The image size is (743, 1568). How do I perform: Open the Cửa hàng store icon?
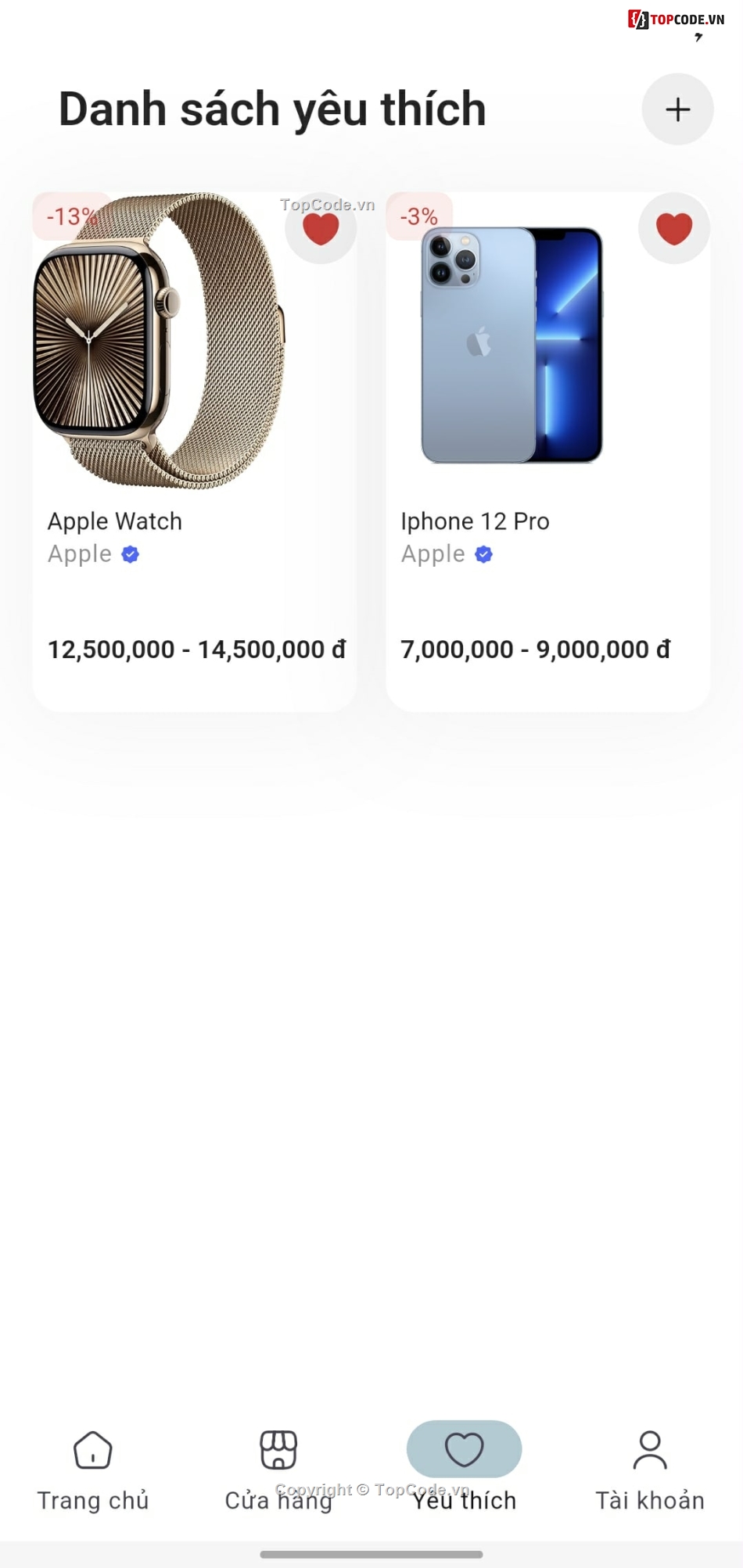(x=278, y=1450)
